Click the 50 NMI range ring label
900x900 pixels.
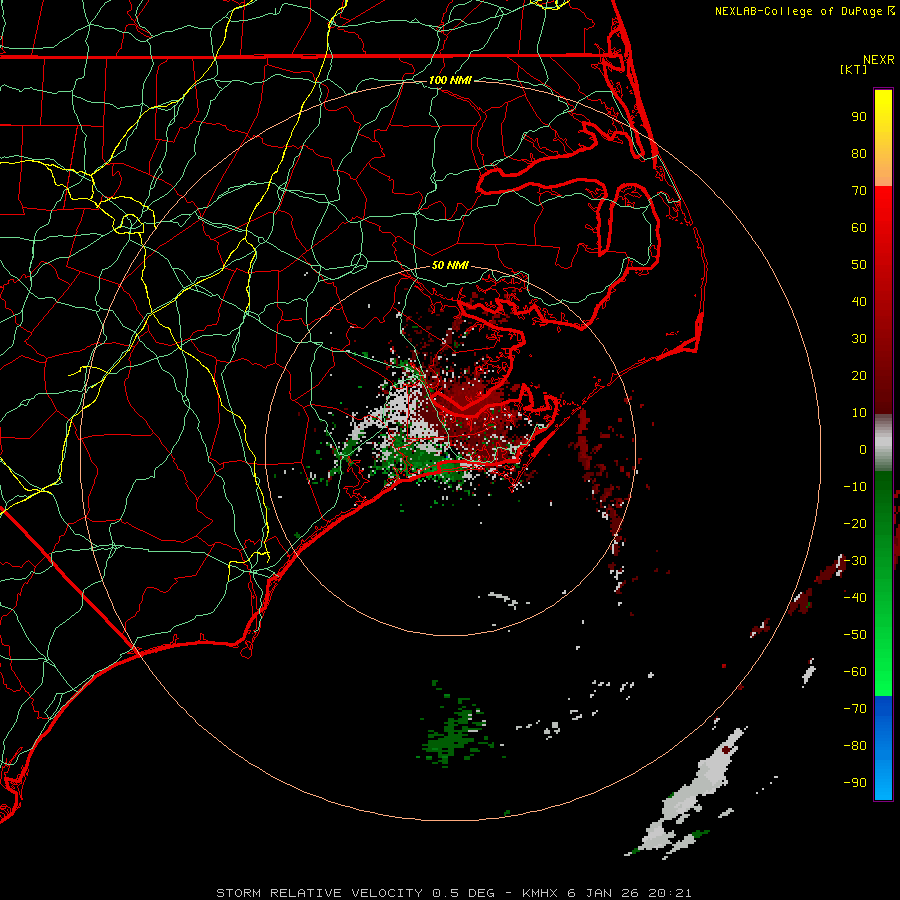(450, 265)
